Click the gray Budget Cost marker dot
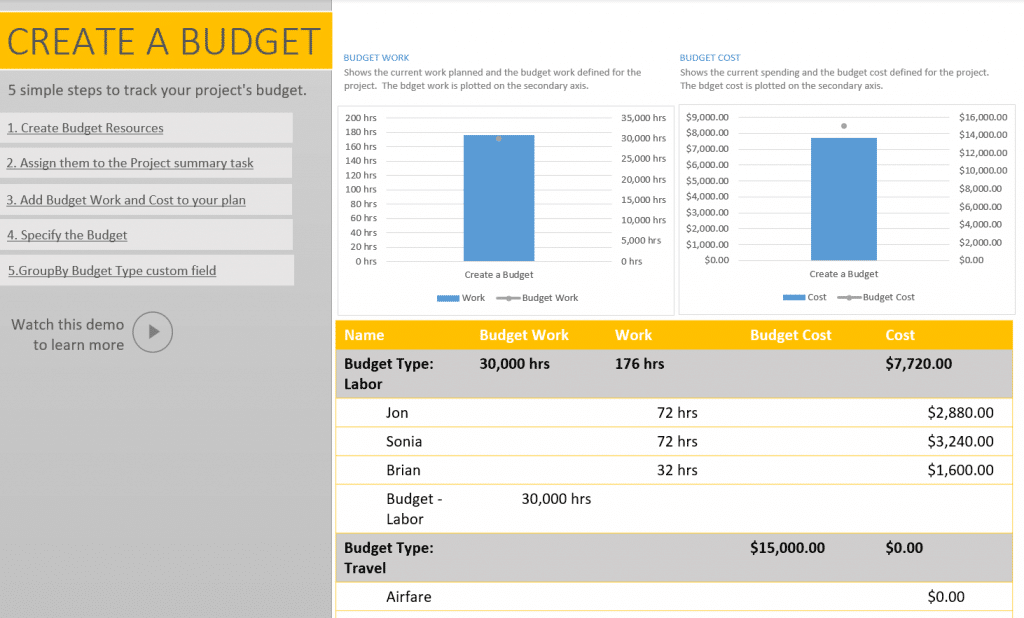Viewport: 1024px width, 618px height. coord(843,126)
